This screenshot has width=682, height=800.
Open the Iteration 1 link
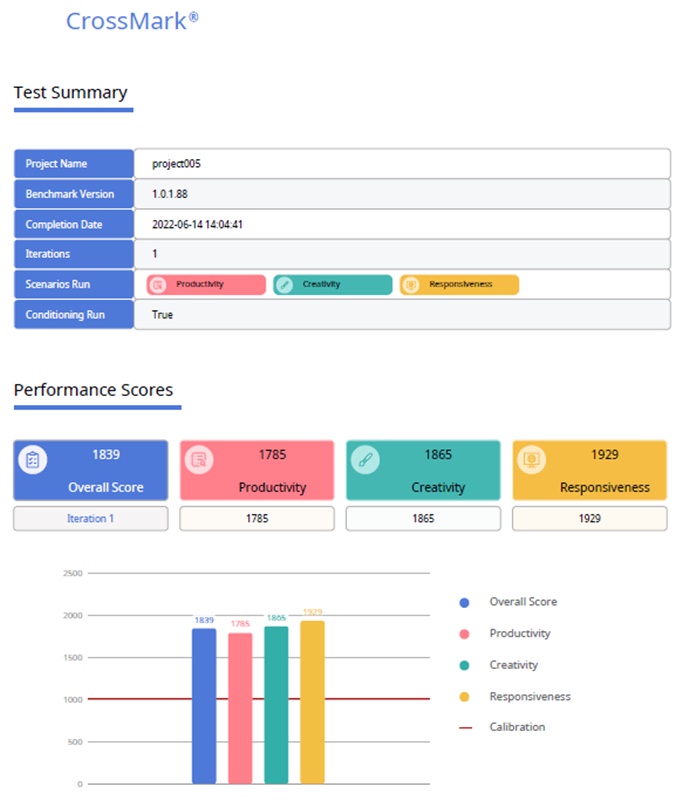pyautogui.click(x=90, y=518)
